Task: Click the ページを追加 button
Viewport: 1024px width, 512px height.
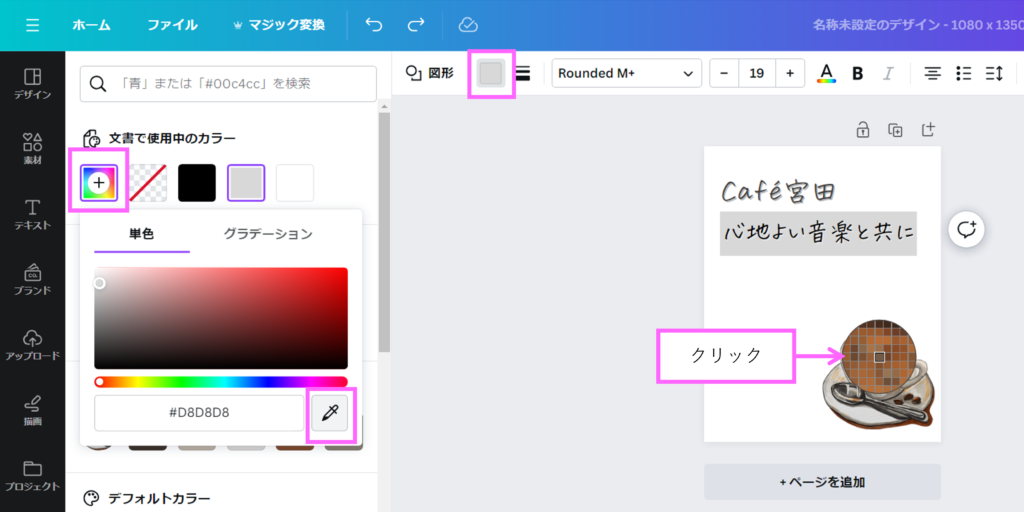Action: (x=822, y=482)
